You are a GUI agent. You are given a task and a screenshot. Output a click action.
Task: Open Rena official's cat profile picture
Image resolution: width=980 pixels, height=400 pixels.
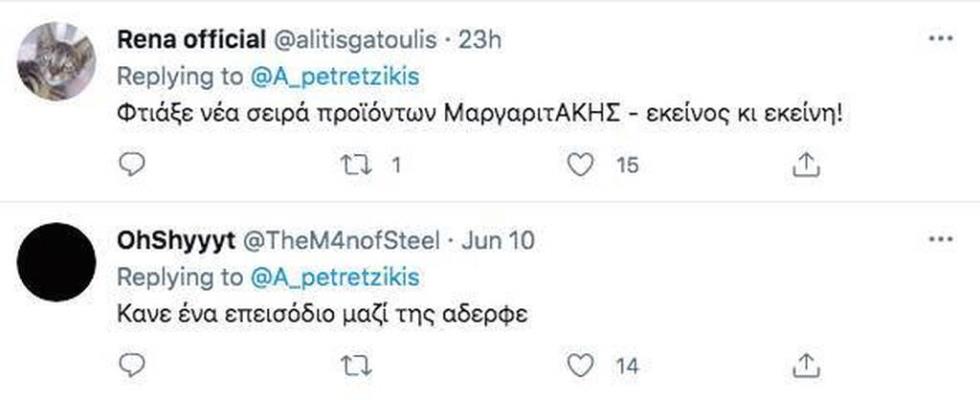pyautogui.click(x=56, y=61)
